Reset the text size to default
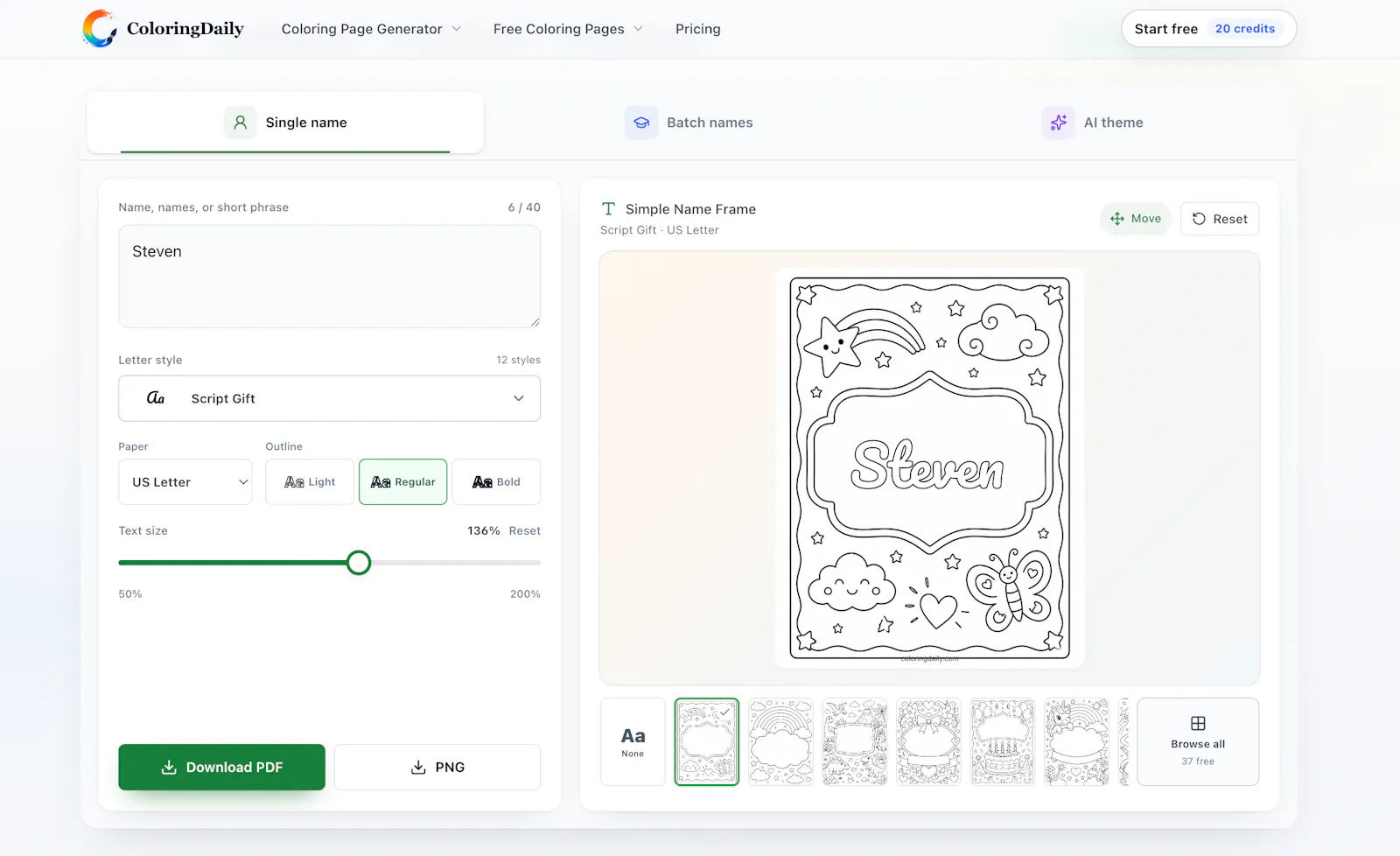Screen dimensions: 1400x856 pos(525,531)
